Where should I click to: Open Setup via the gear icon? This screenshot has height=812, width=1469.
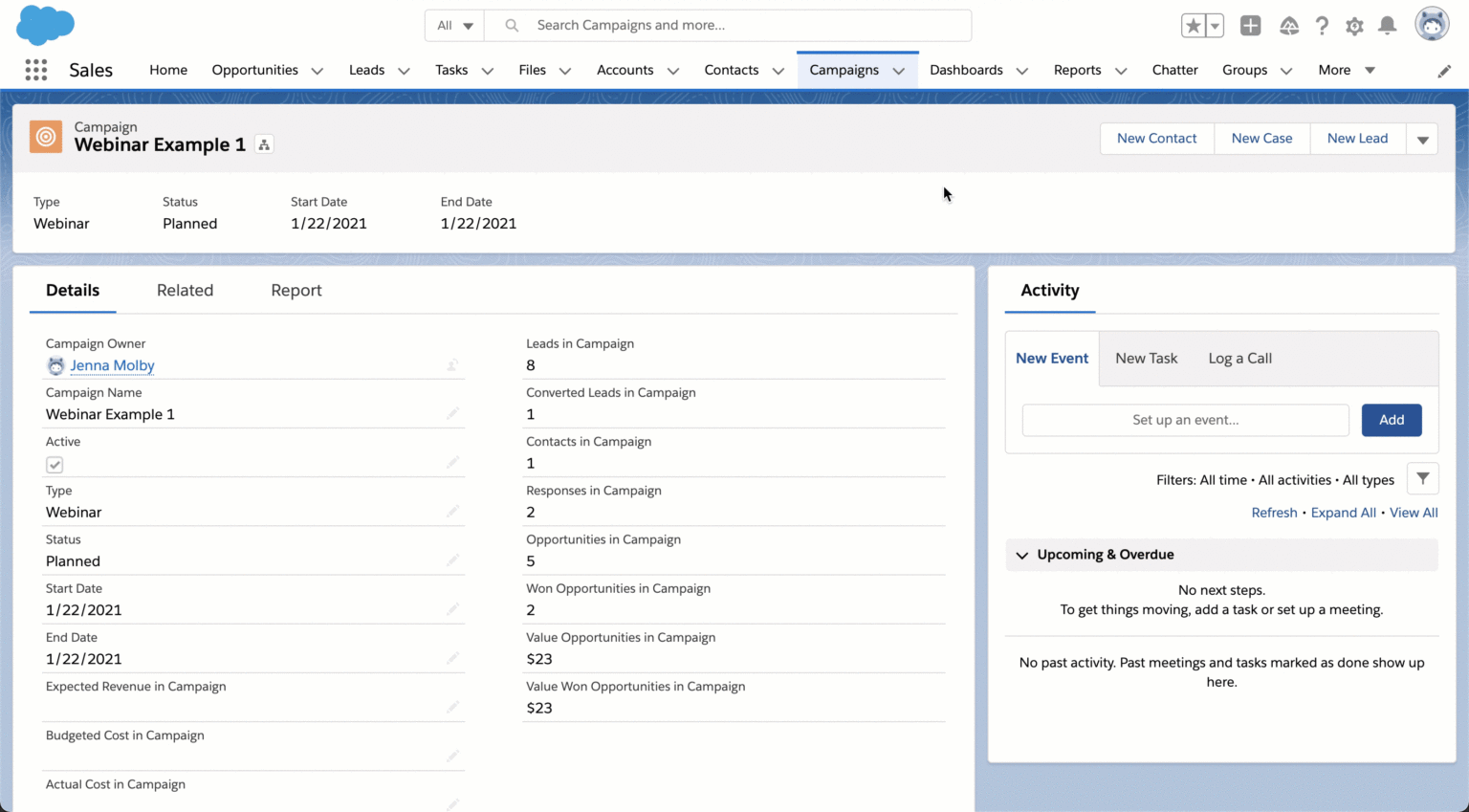click(1354, 26)
